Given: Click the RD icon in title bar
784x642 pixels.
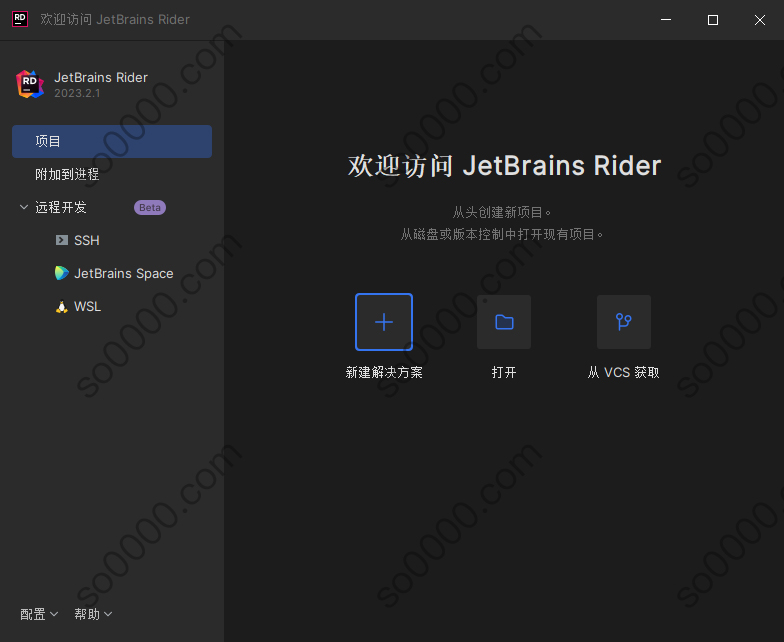Looking at the screenshot, I should 20,19.
